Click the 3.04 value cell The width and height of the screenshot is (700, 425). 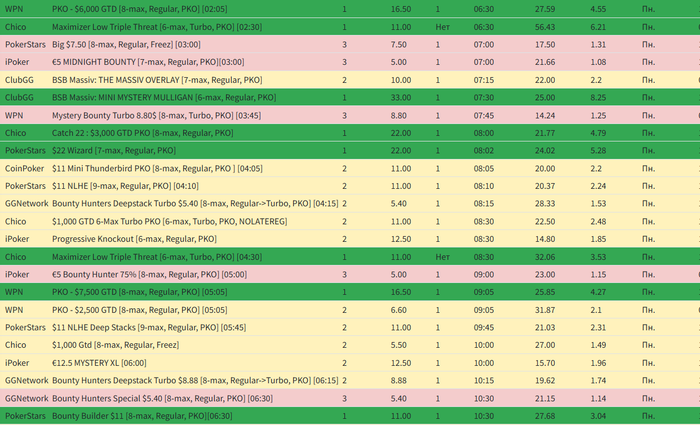pyautogui.click(x=598, y=416)
